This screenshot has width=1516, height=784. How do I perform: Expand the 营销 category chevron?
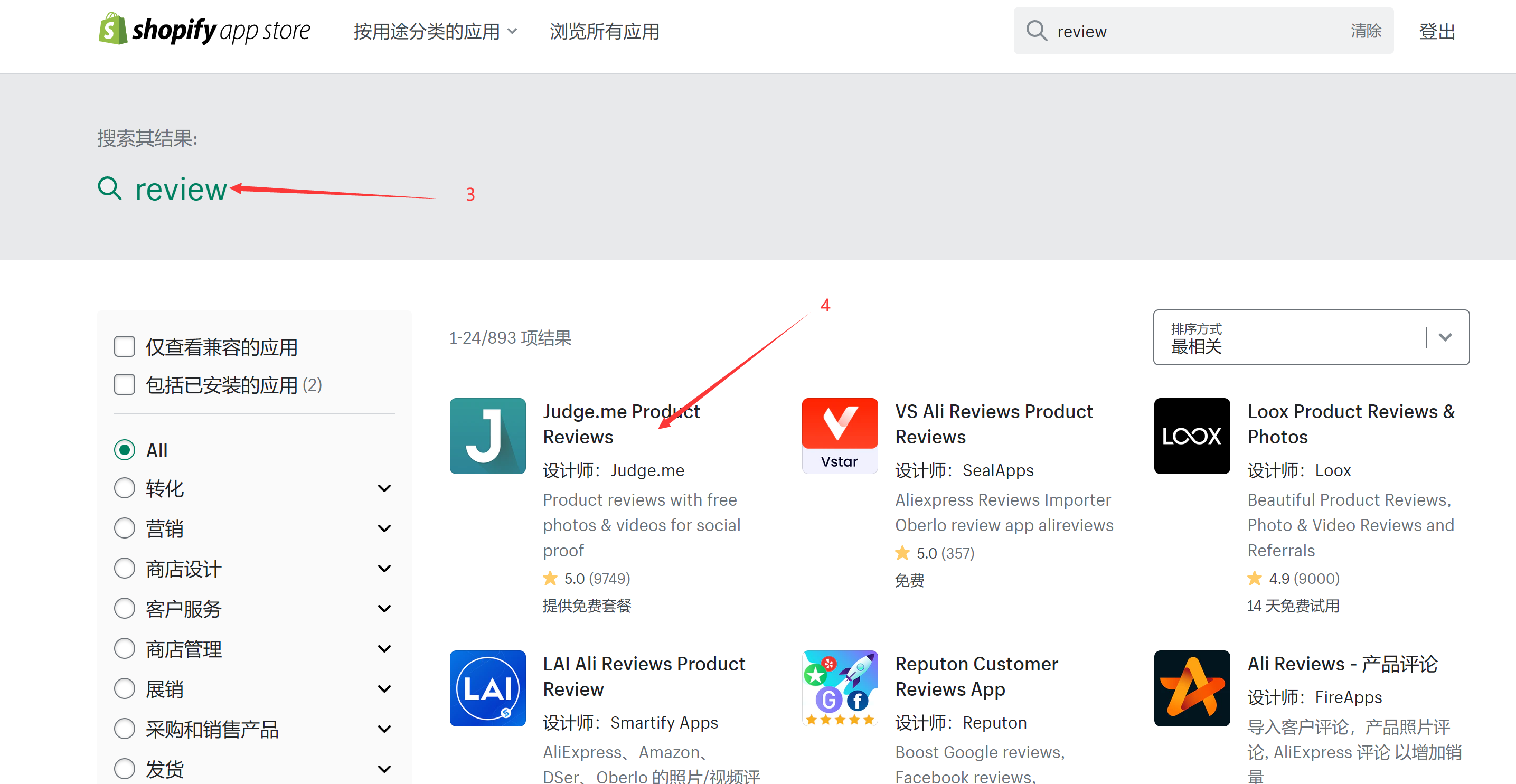tap(384, 528)
